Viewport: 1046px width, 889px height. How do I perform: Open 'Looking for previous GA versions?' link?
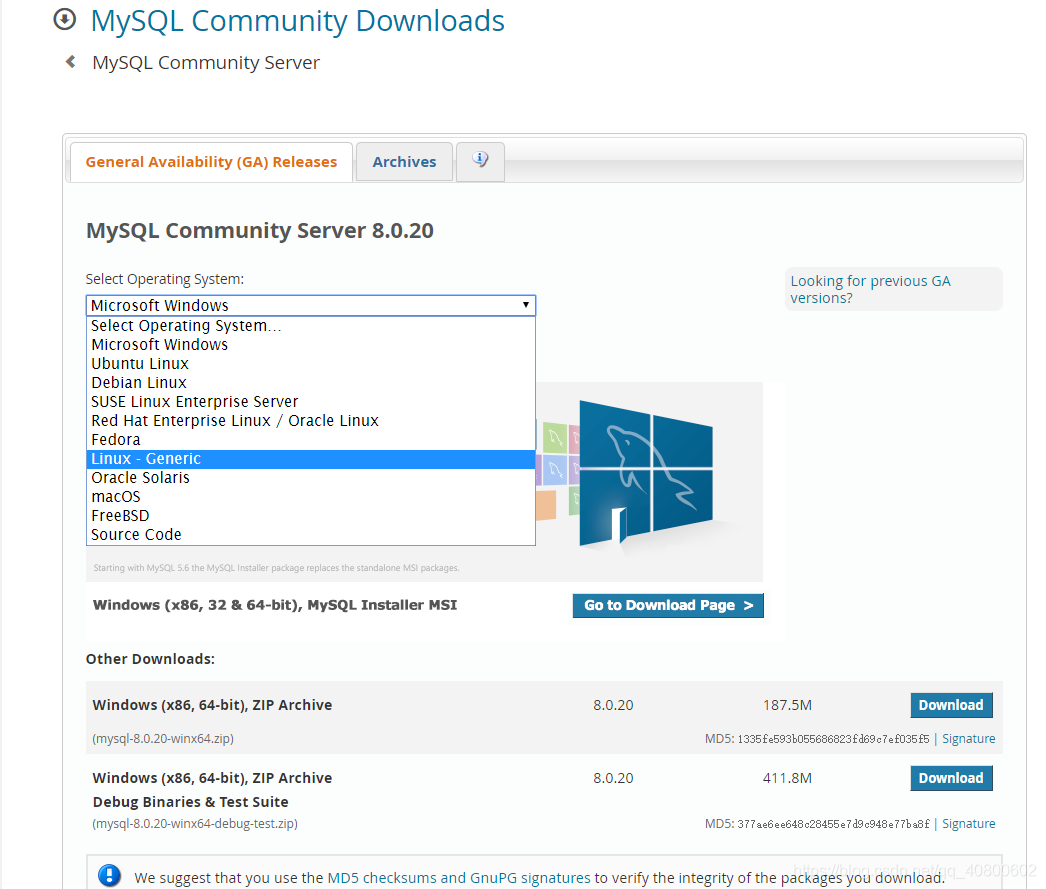click(x=870, y=289)
